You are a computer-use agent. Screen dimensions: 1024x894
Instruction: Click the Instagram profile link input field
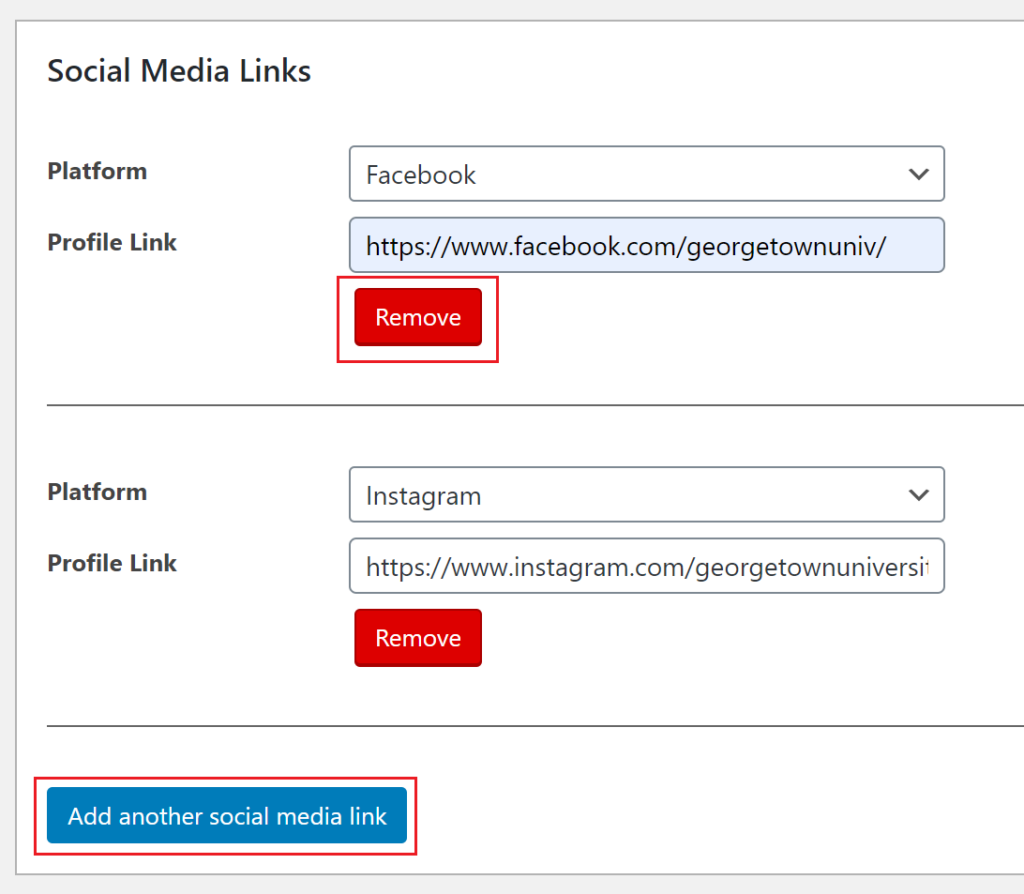click(x=647, y=566)
